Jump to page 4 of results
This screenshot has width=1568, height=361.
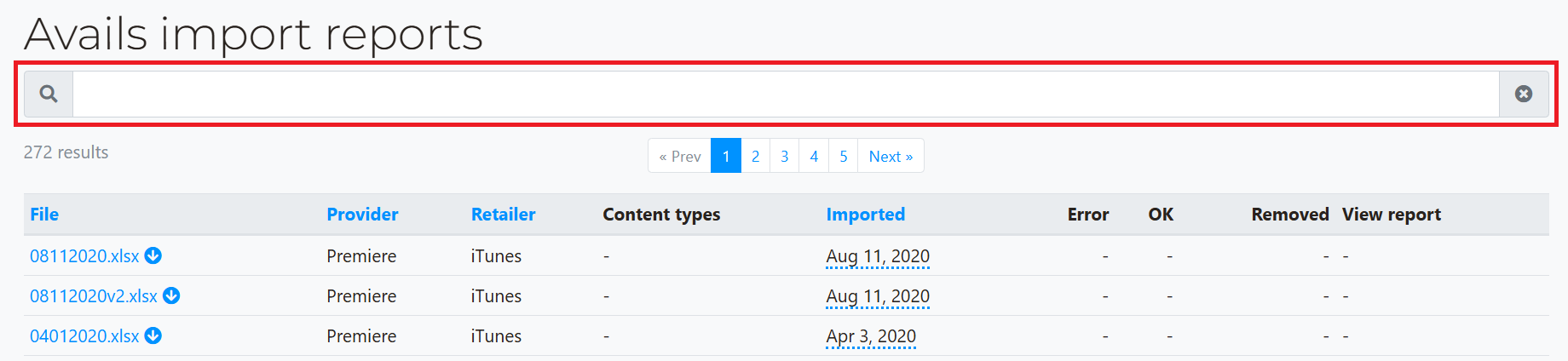pos(814,156)
